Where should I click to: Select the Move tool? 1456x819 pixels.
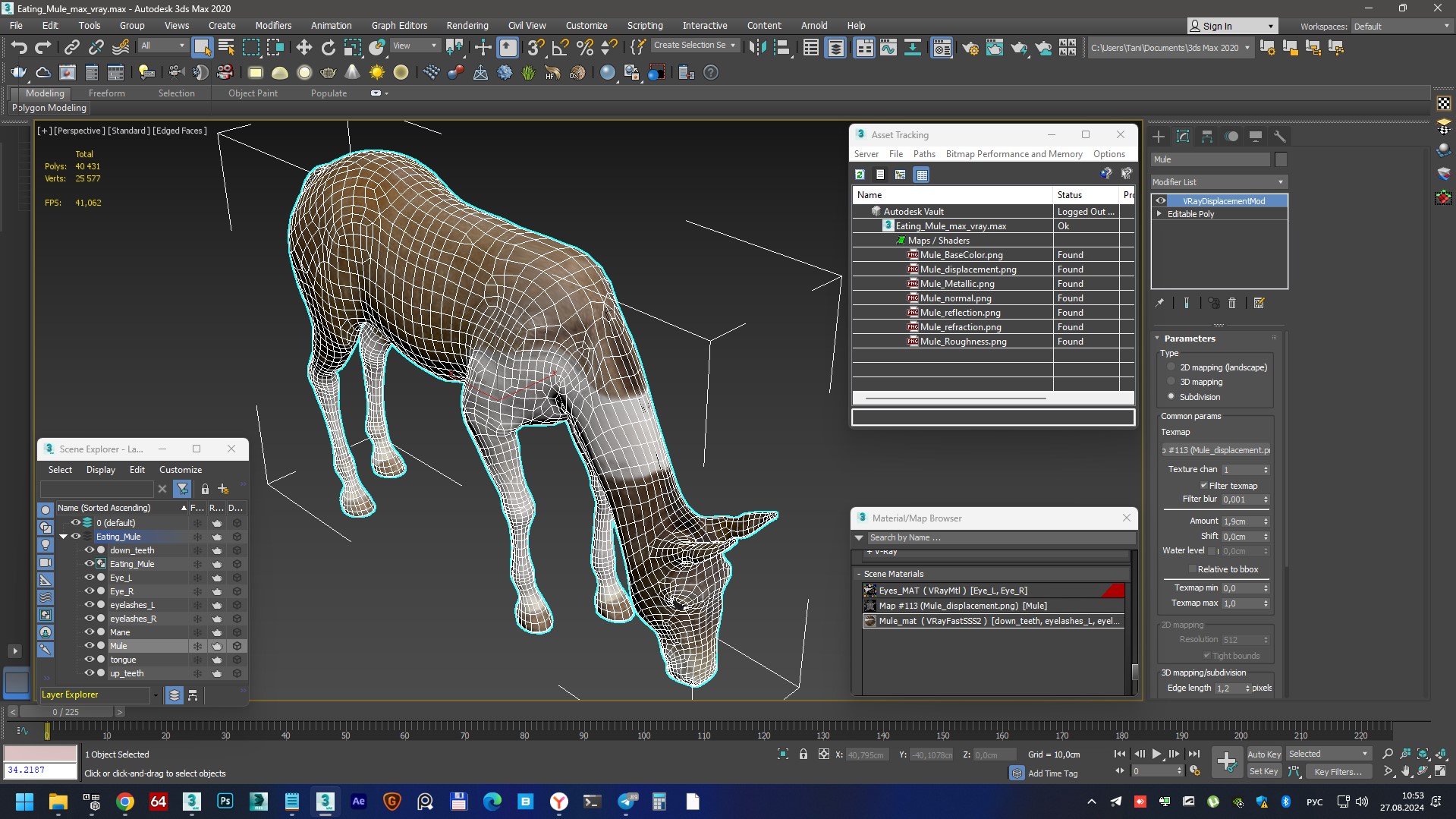(x=303, y=48)
